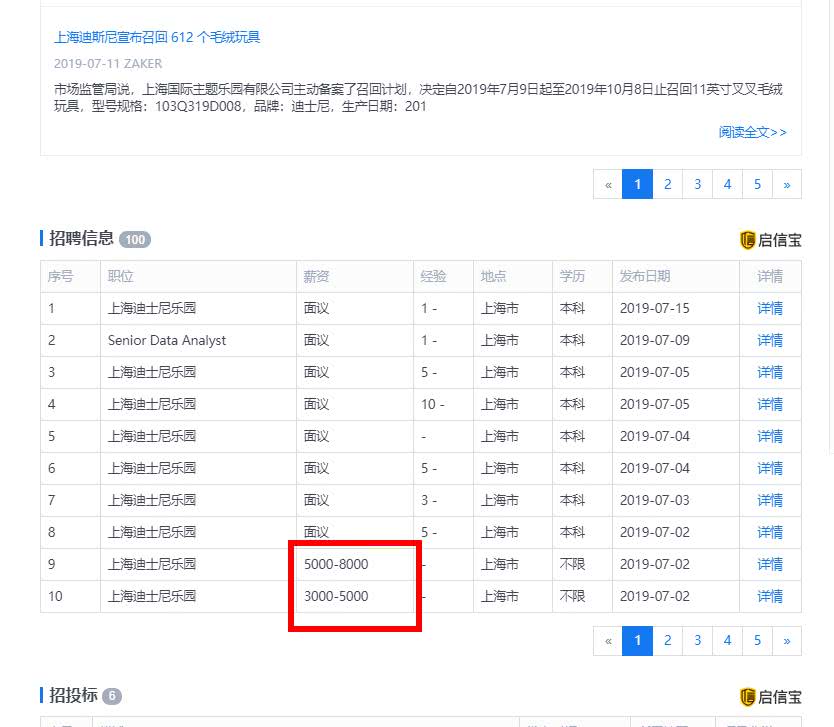The image size is (834, 727).
Task: Go to previous page of job listings
Action: 608,640
